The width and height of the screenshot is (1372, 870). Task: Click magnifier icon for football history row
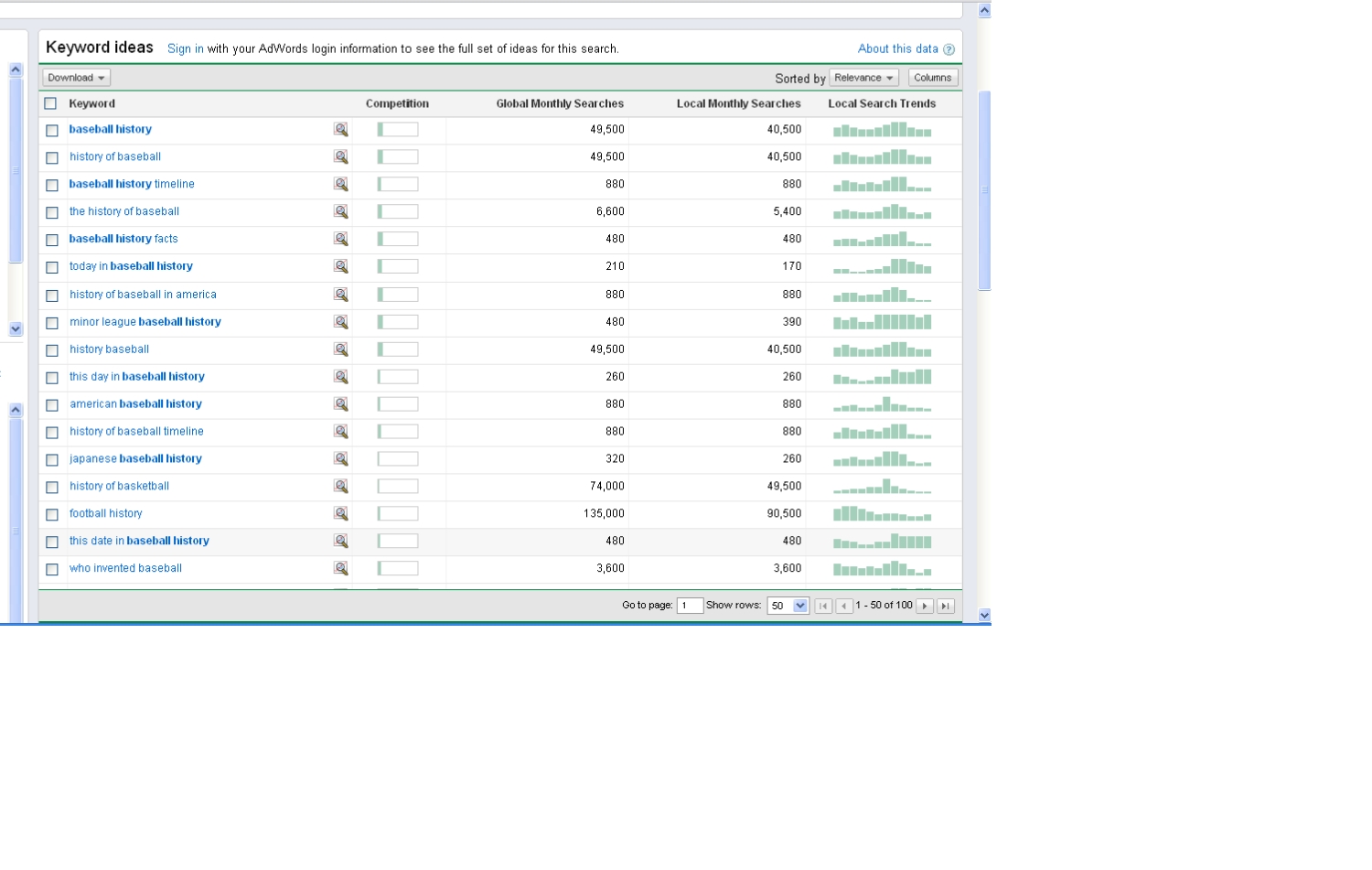pos(341,514)
